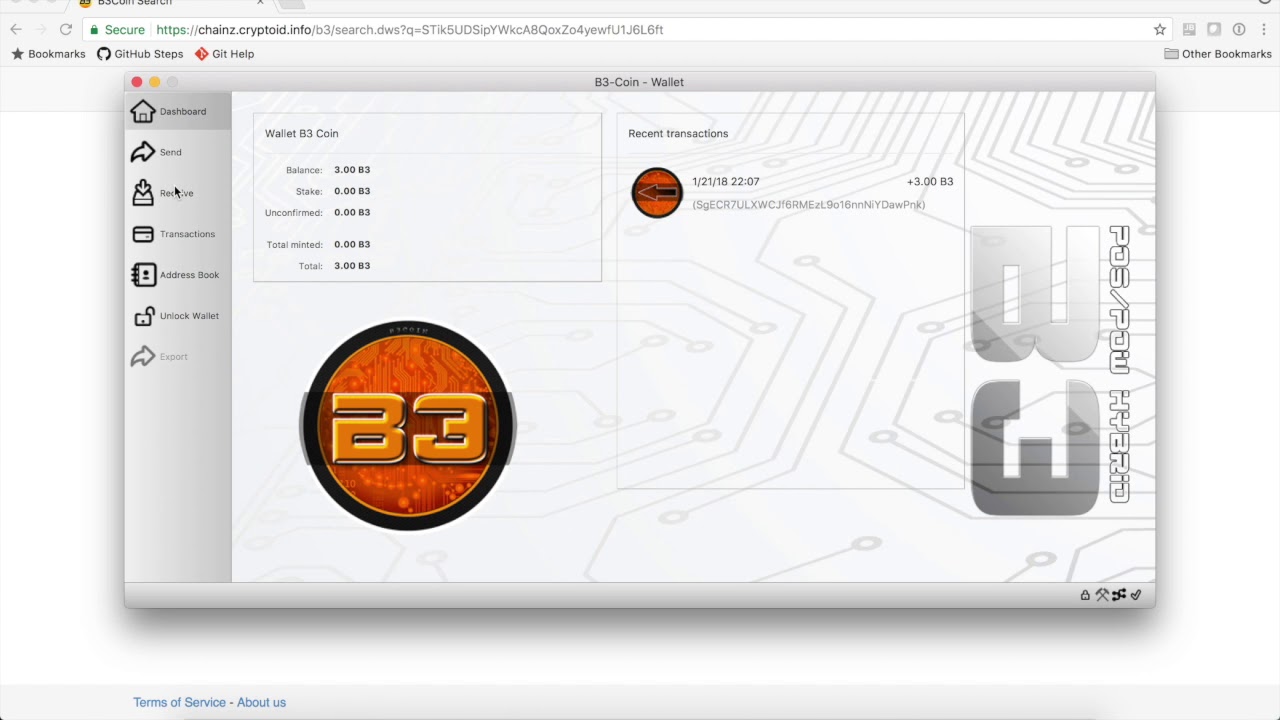Image resolution: width=1280 pixels, height=720 pixels.
Task: Click the crossed pickaxes staking status icon
Action: coord(1102,595)
